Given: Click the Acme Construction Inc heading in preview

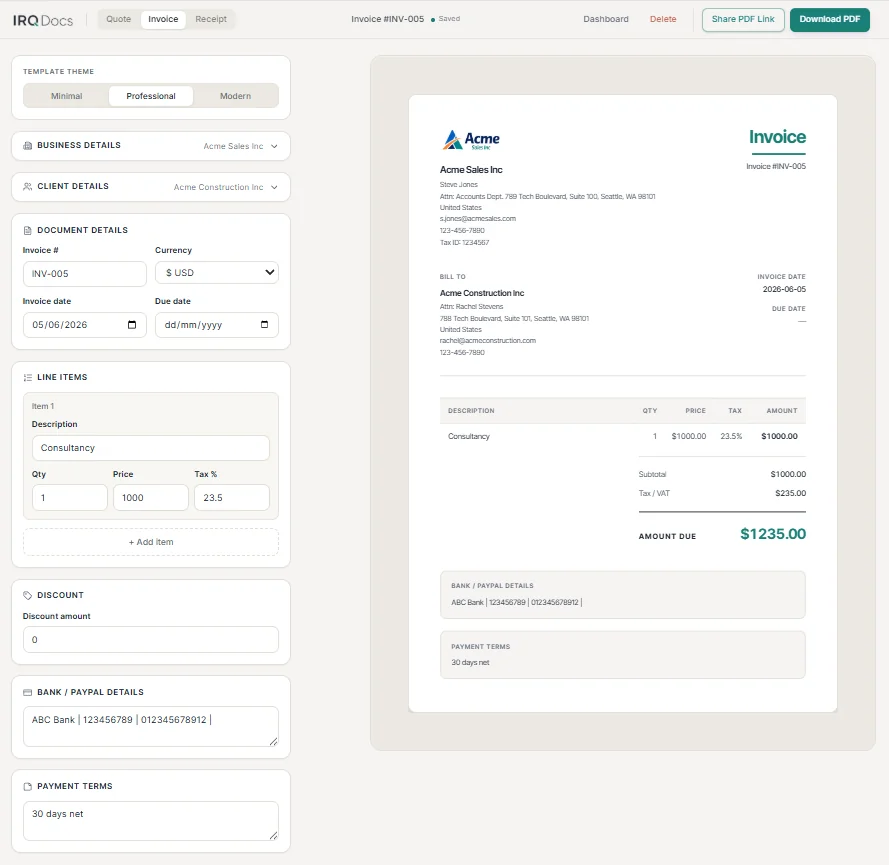Looking at the screenshot, I should (482, 293).
